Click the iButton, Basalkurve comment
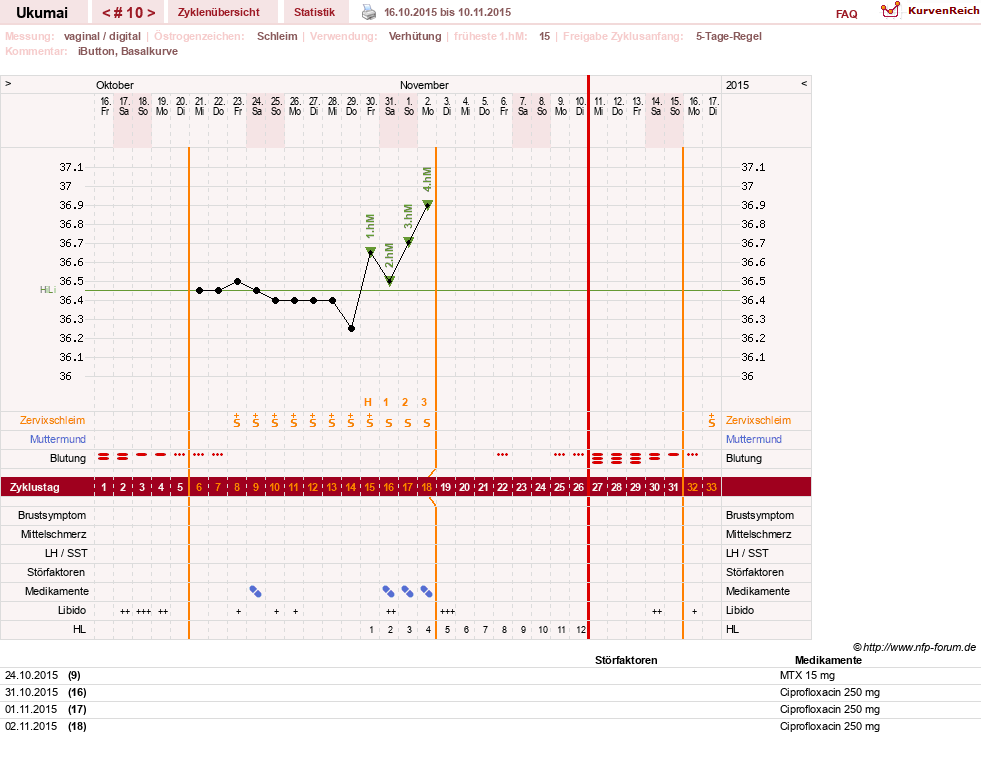 [128, 51]
